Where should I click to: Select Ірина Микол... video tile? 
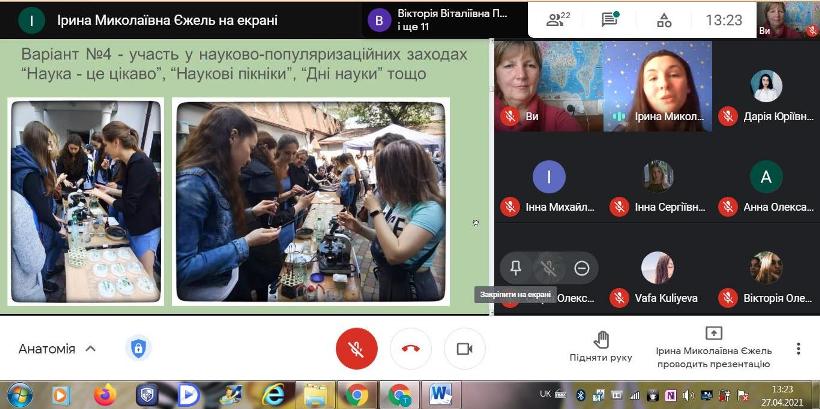657,86
